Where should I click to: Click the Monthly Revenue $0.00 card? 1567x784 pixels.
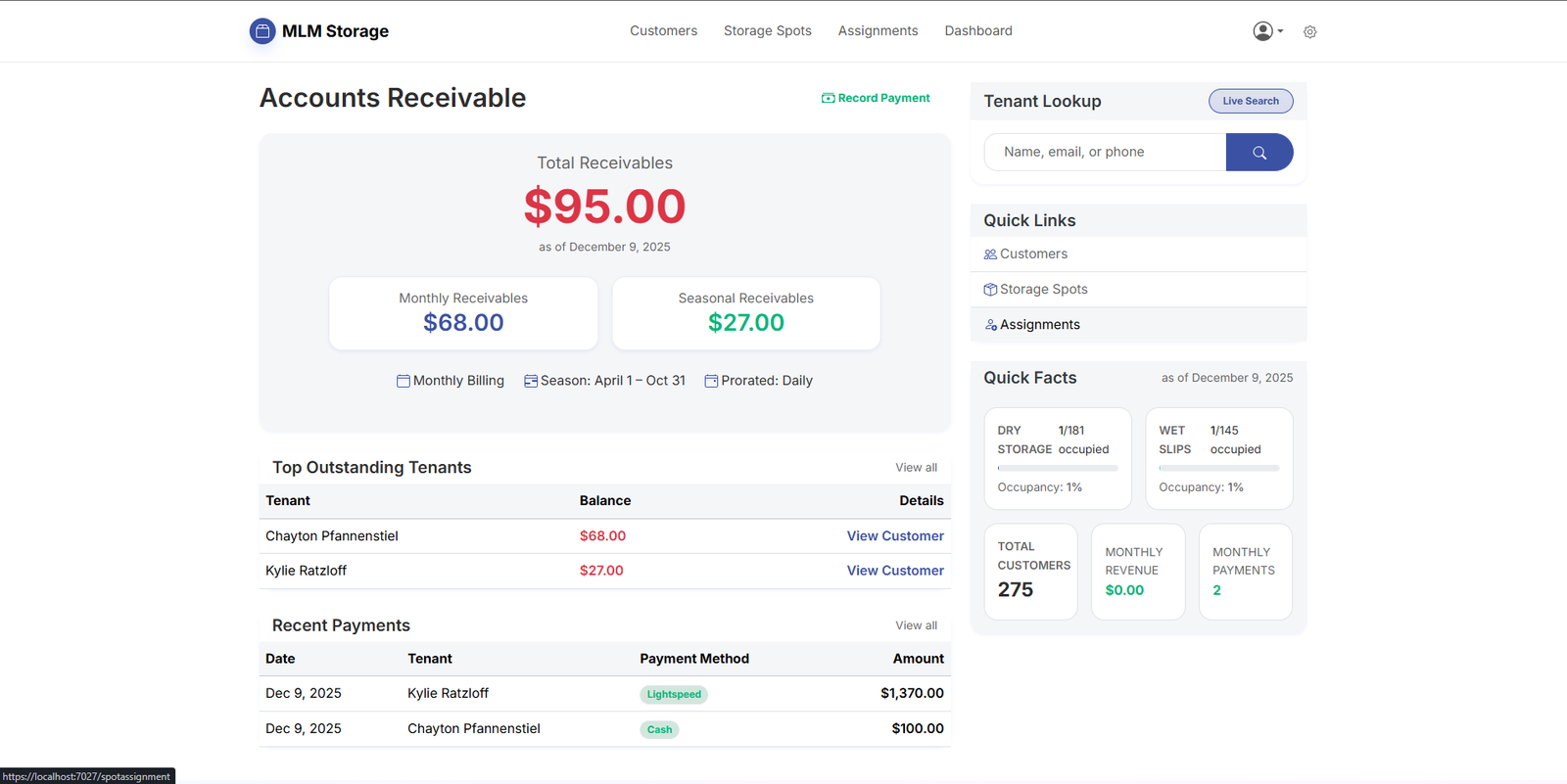point(1138,572)
